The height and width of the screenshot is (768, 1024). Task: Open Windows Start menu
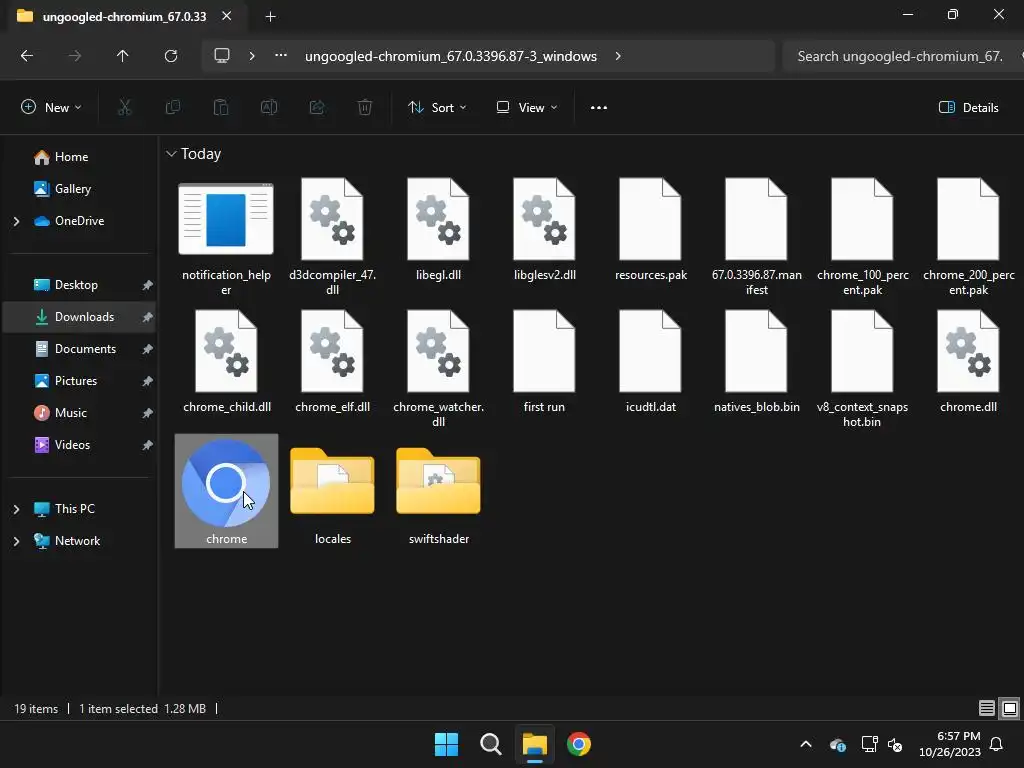[x=447, y=744]
